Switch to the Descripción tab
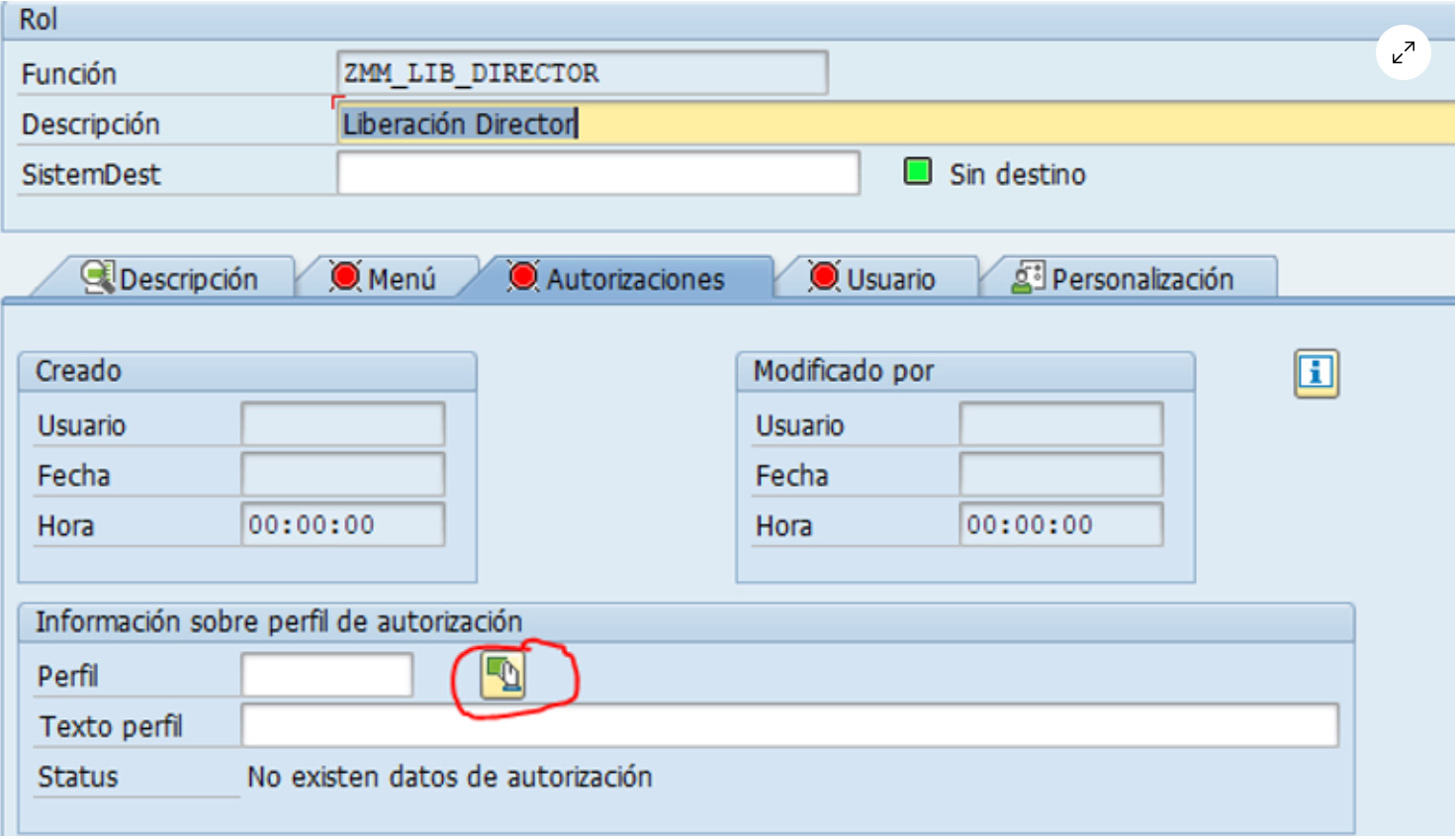Image resolution: width=1456 pixels, height=839 pixels. pyautogui.click(x=170, y=279)
